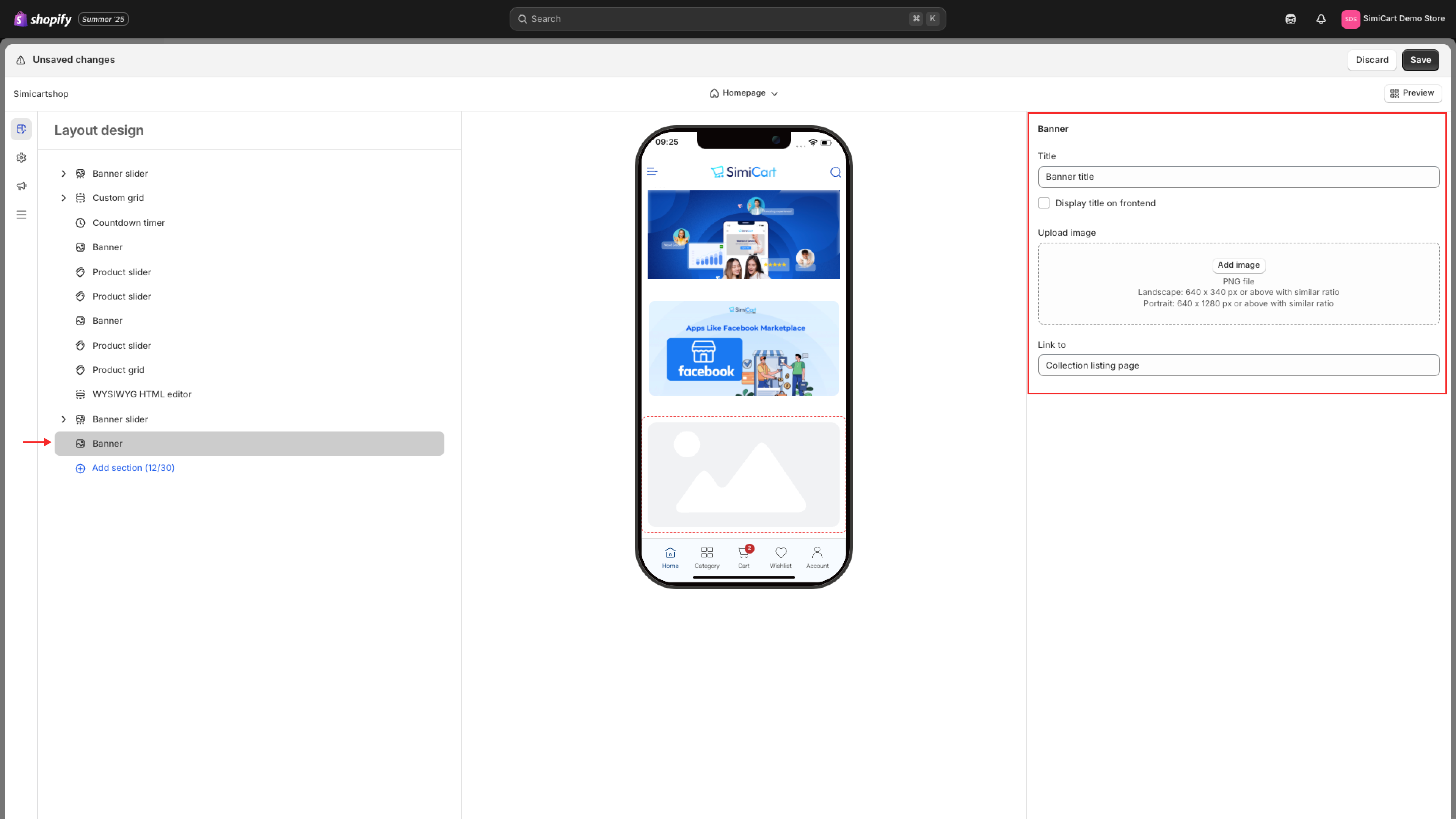This screenshot has height=819, width=1456.
Task: Enable Display title on frontend checkbox
Action: [x=1044, y=203]
